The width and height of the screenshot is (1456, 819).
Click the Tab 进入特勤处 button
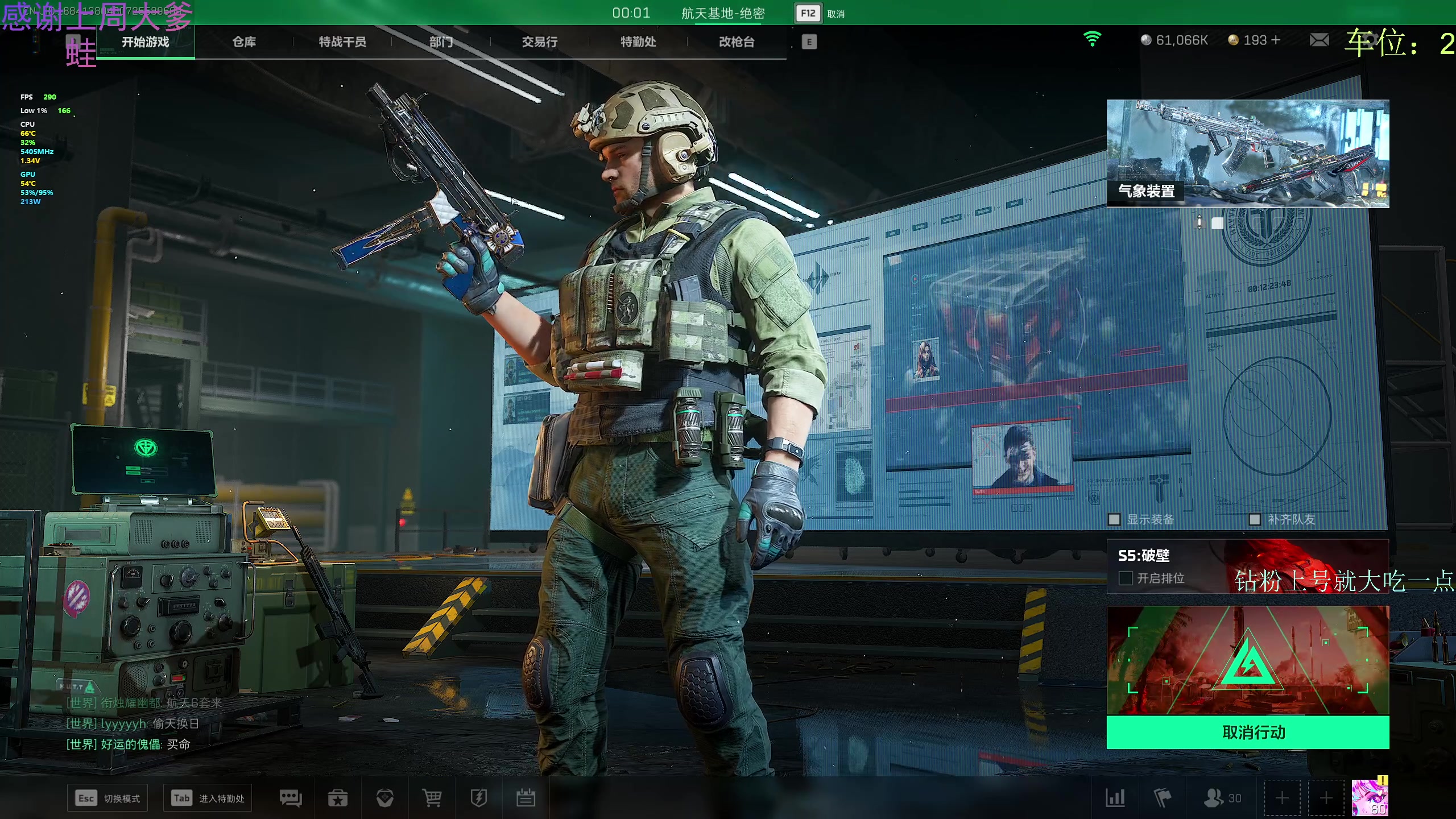tap(208, 799)
